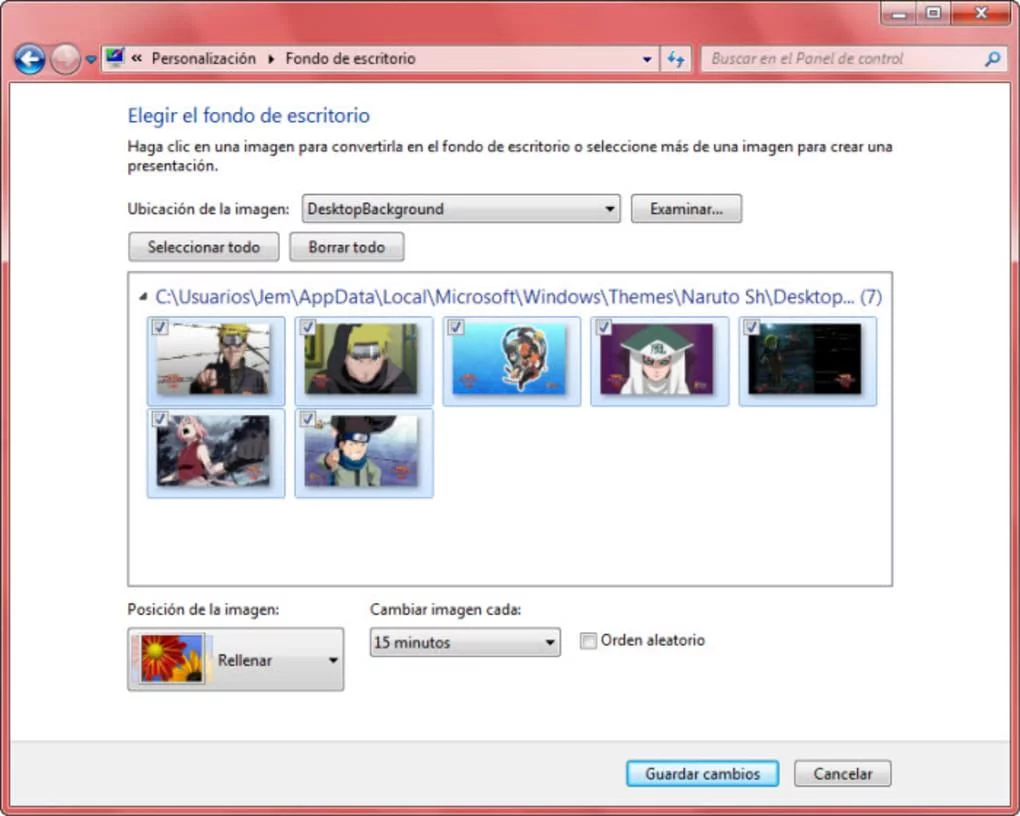Enable the Orden aleatorio checkbox
1020x816 pixels.
point(588,641)
